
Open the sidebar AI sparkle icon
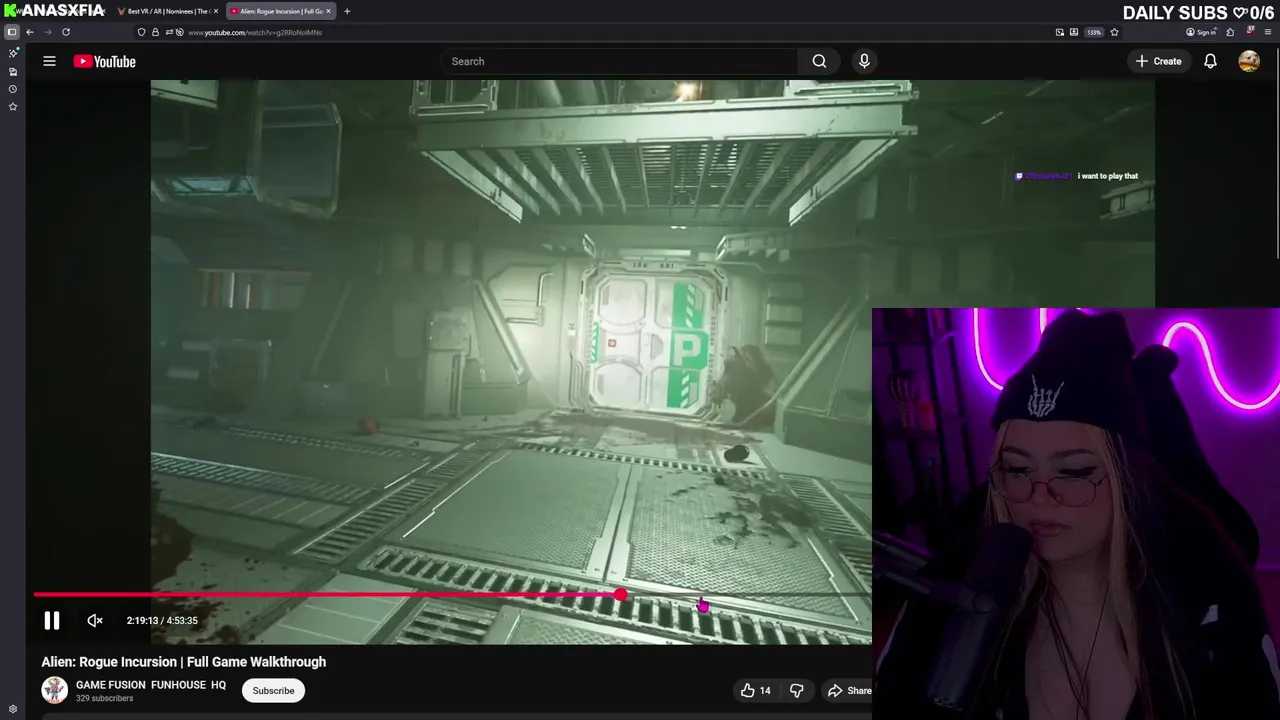(x=13, y=53)
